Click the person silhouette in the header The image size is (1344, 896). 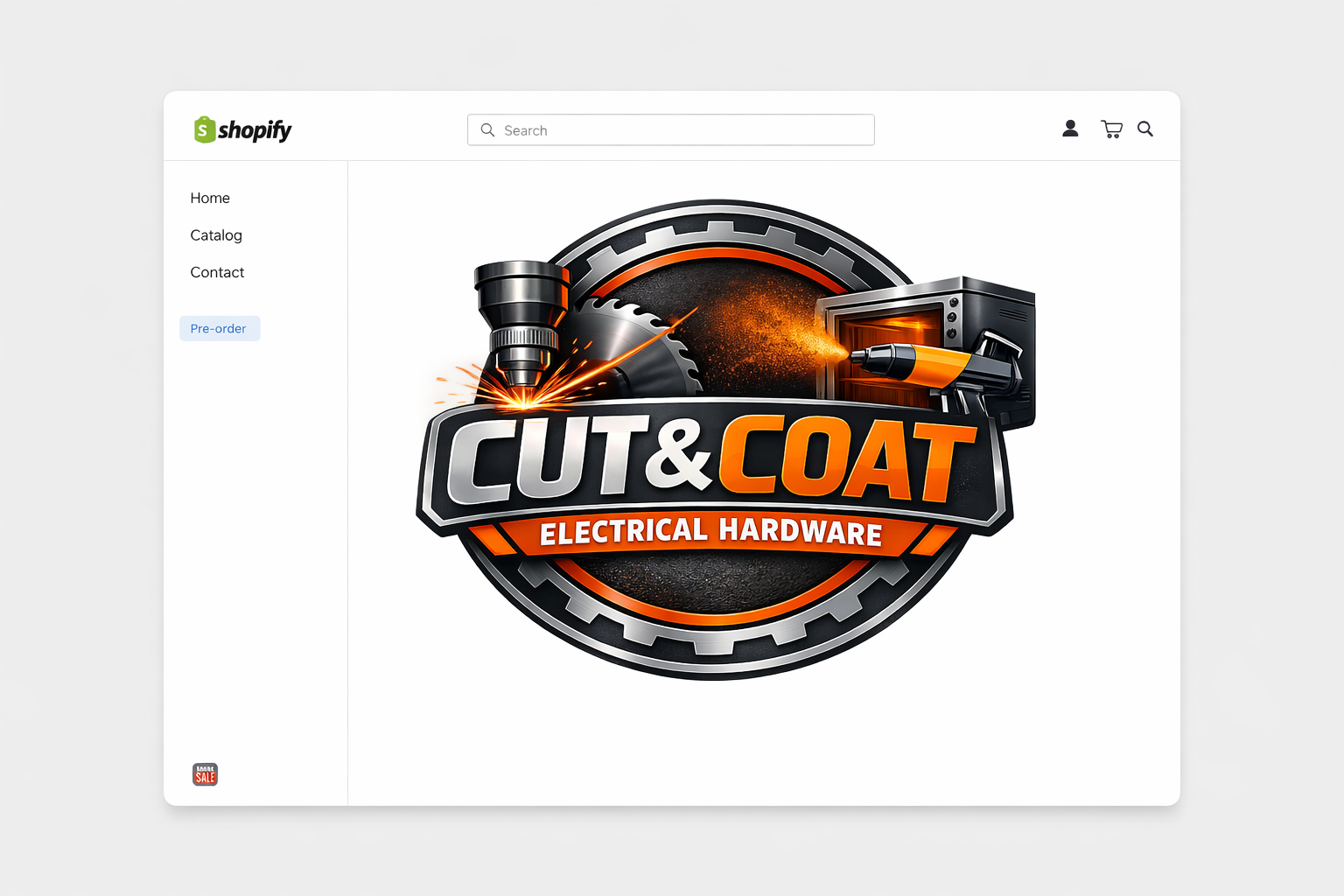1070,129
